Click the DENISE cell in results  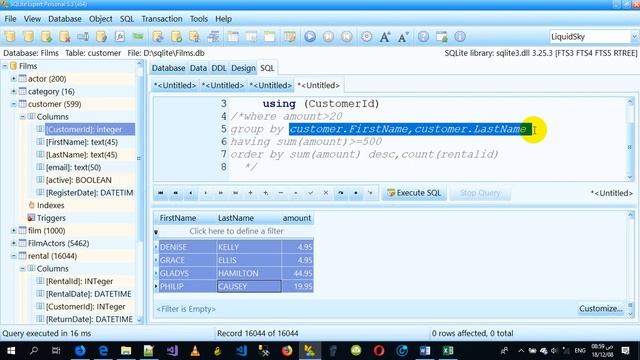pyautogui.click(x=188, y=247)
